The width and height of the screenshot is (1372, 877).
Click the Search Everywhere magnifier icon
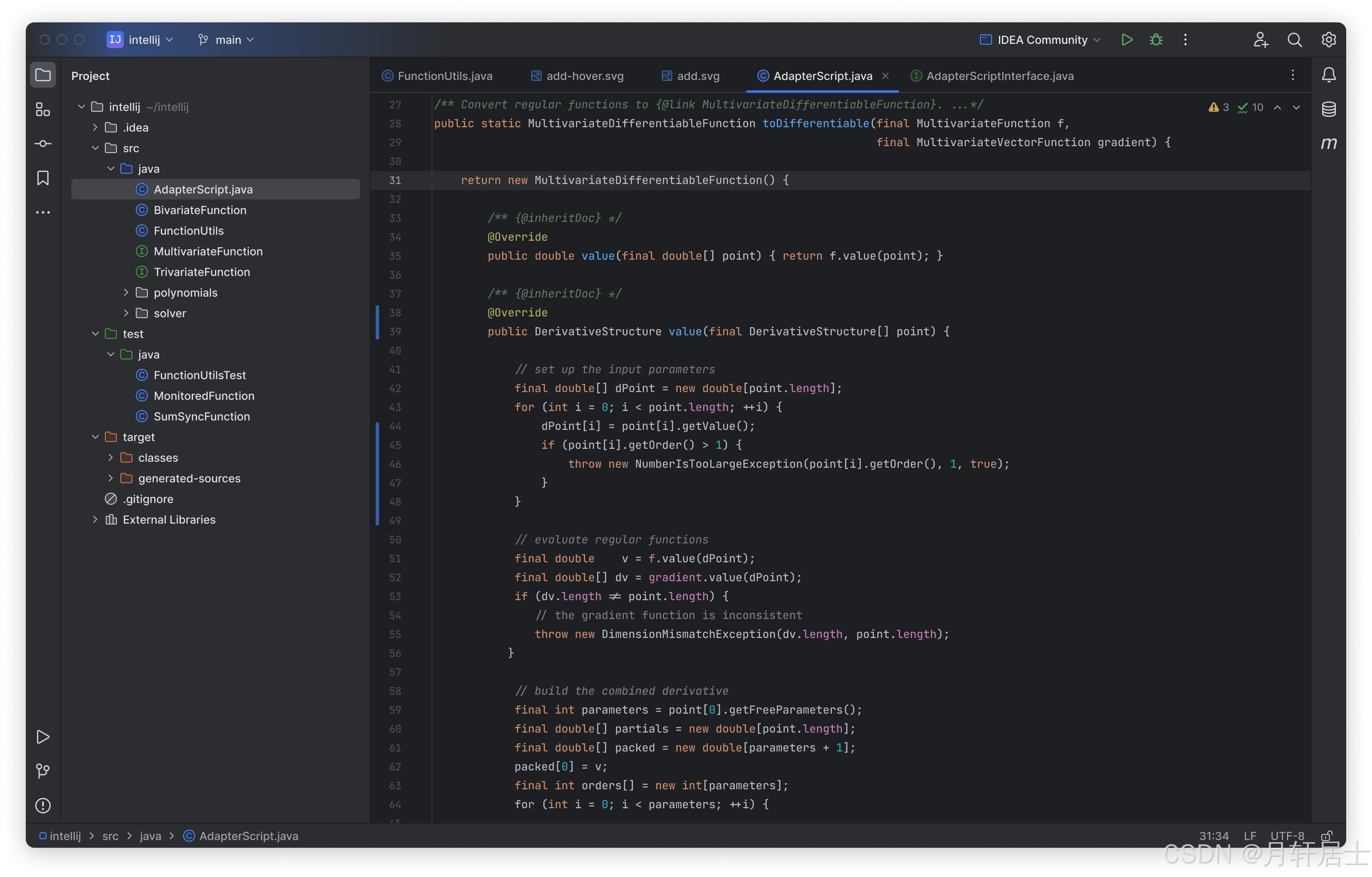pyautogui.click(x=1295, y=40)
